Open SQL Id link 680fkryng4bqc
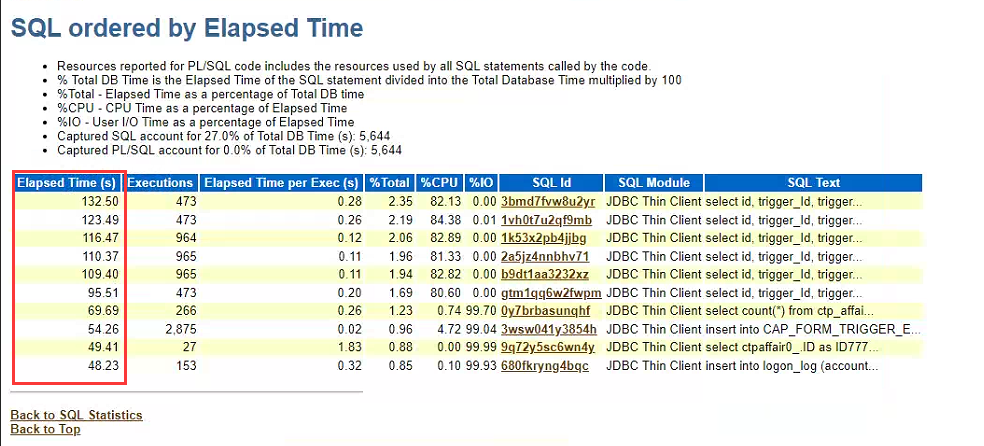 [x=545, y=365]
